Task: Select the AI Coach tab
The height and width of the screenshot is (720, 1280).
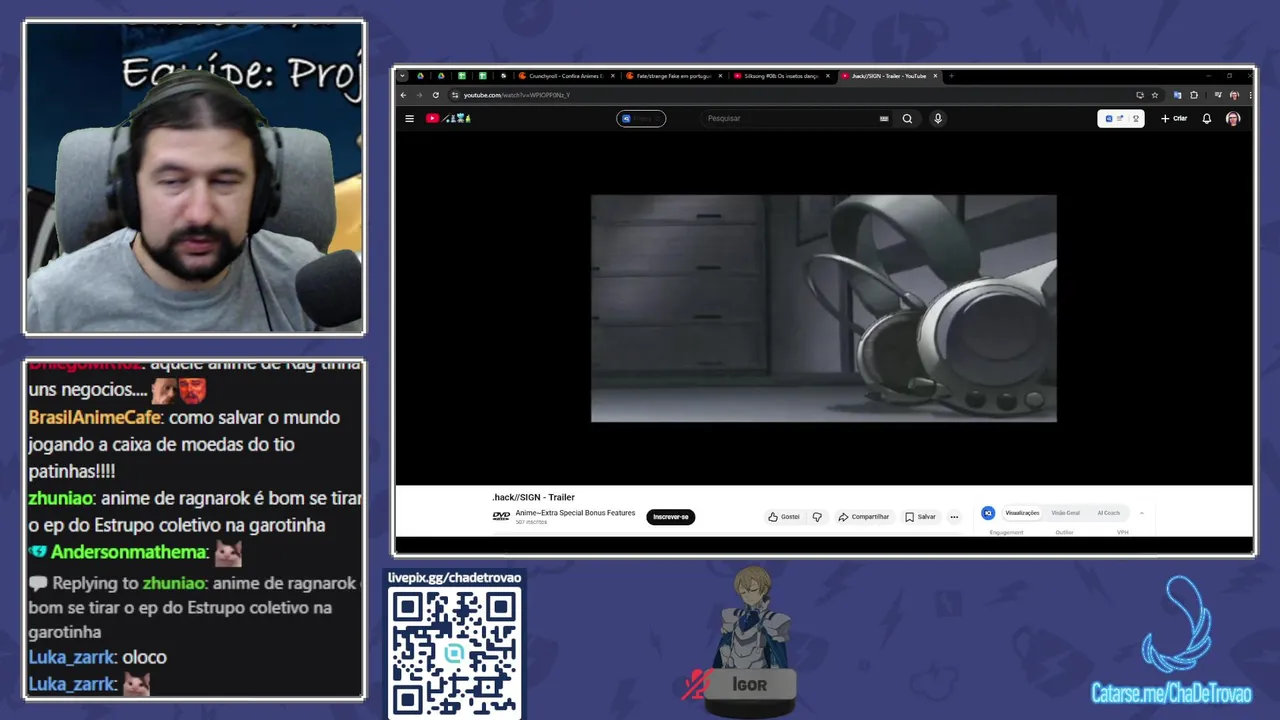Action: click(1108, 513)
